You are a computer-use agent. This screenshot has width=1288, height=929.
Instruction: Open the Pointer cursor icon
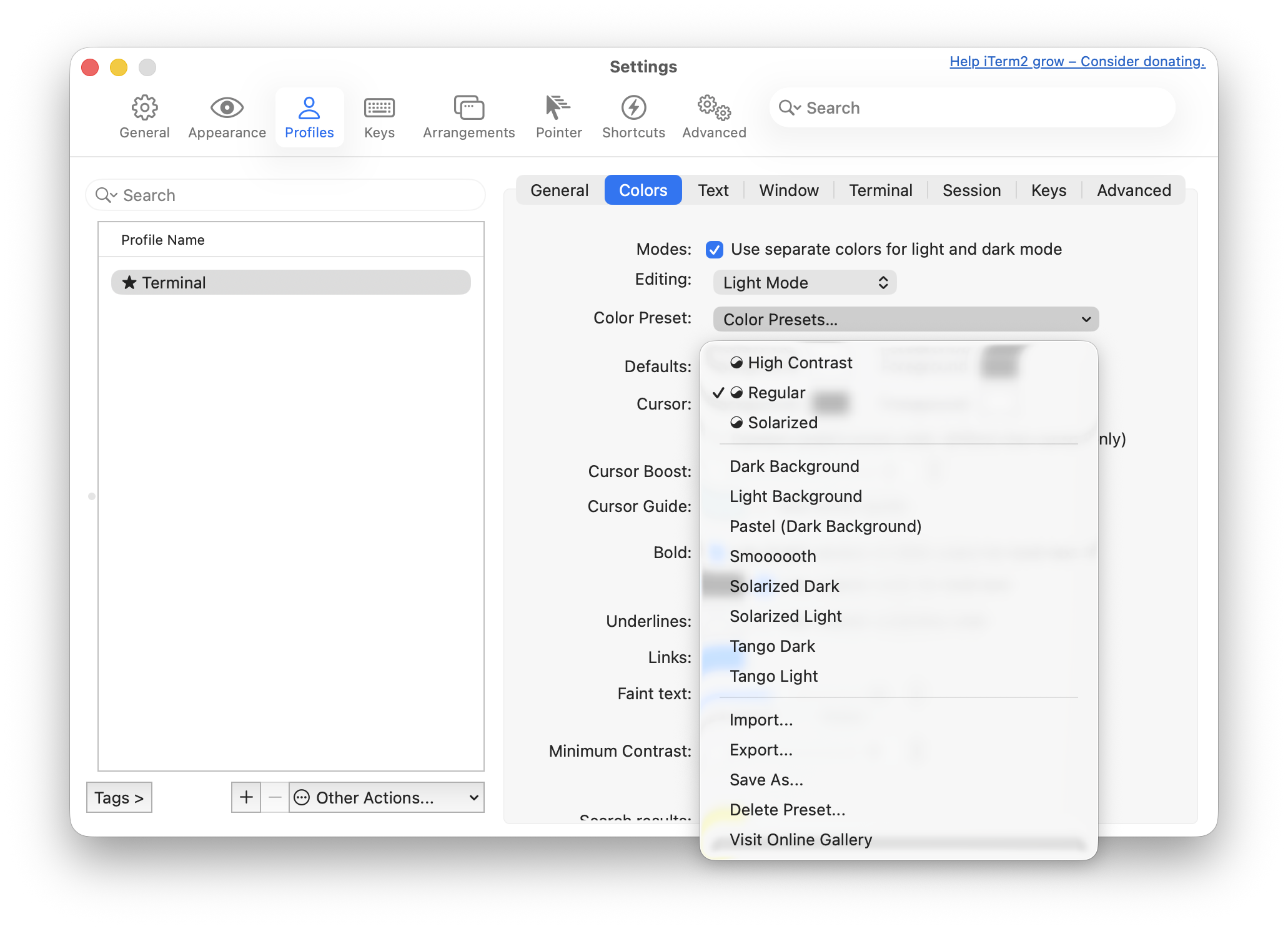click(558, 108)
